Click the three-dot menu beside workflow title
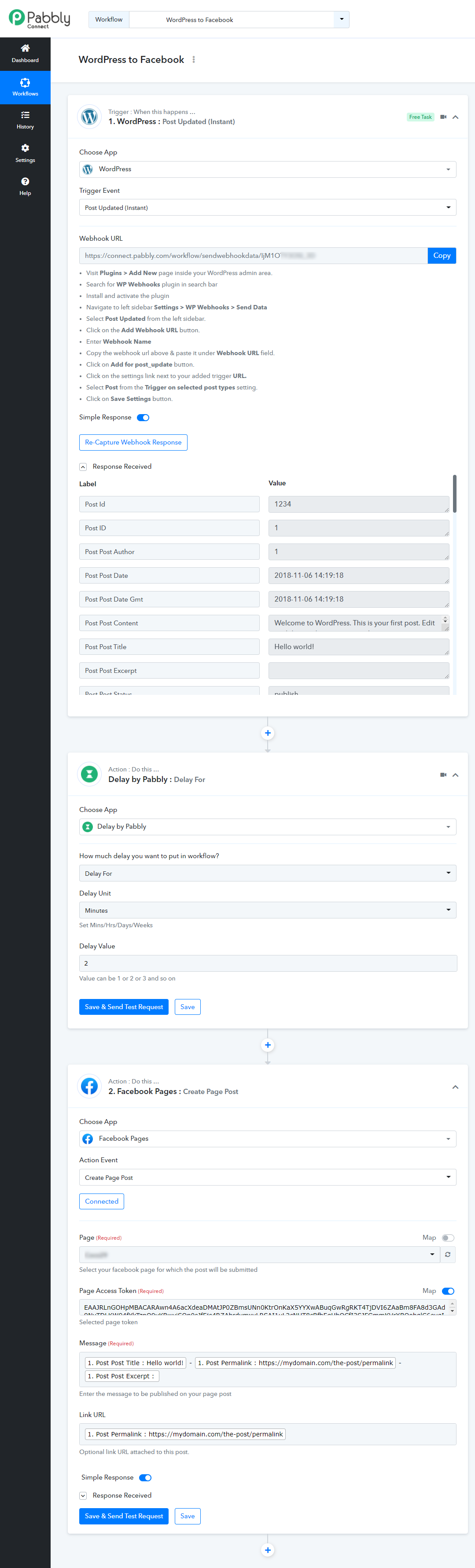This screenshot has width=475, height=1568. click(194, 60)
